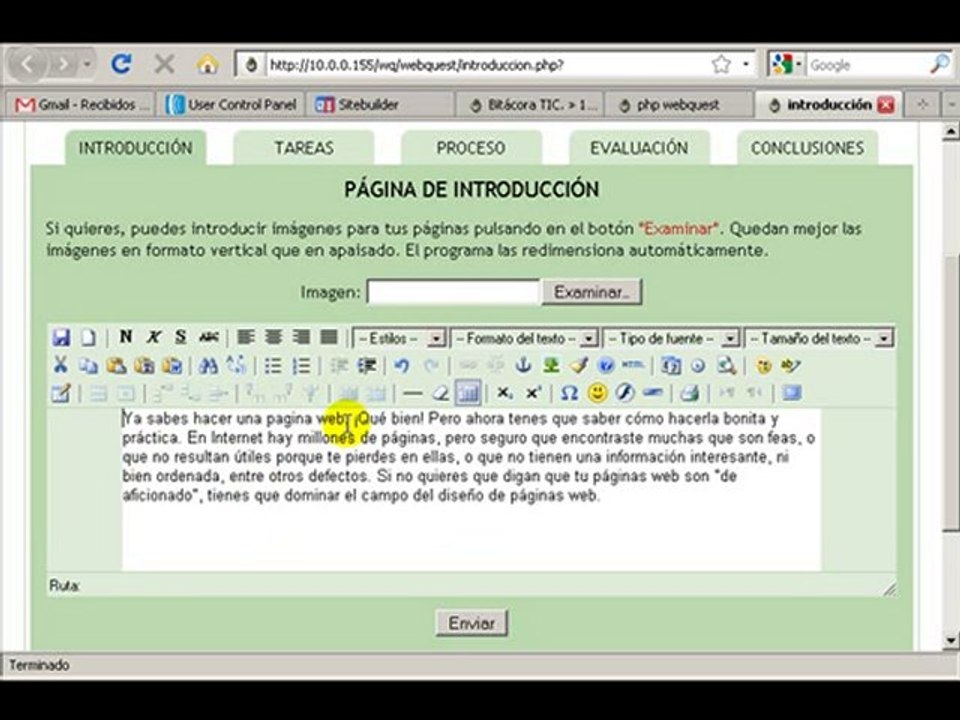The width and height of the screenshot is (960, 720).
Task: Open the Estilos dropdown
Action: 399,338
